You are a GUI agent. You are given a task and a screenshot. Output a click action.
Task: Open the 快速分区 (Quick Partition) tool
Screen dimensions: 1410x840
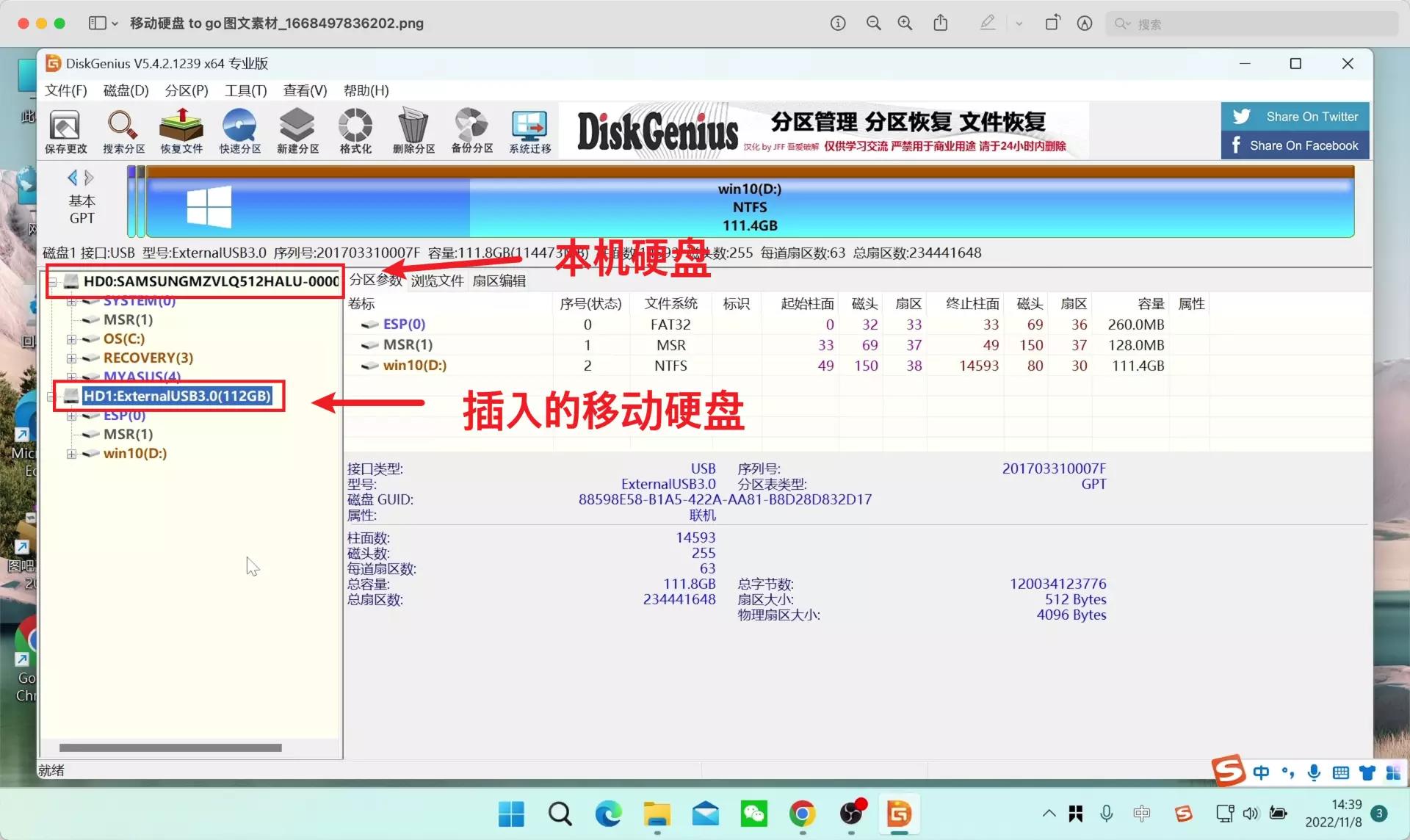(239, 131)
